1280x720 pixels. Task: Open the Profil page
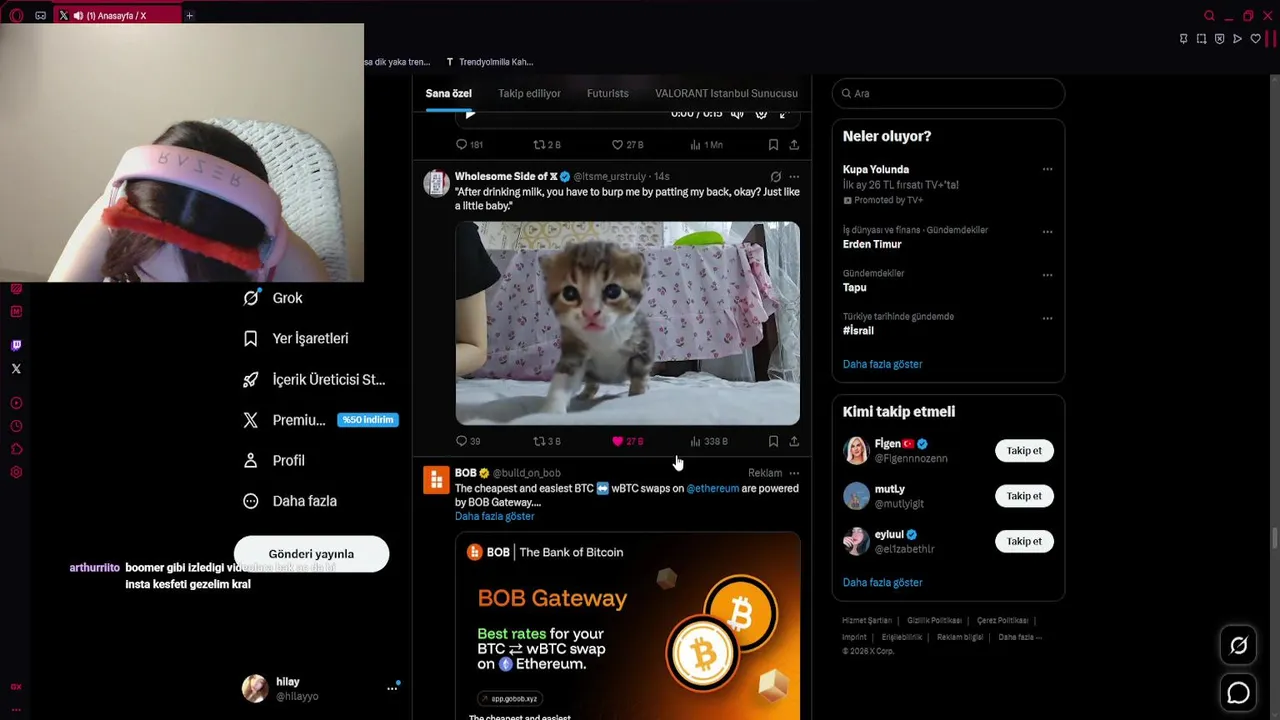point(274,460)
